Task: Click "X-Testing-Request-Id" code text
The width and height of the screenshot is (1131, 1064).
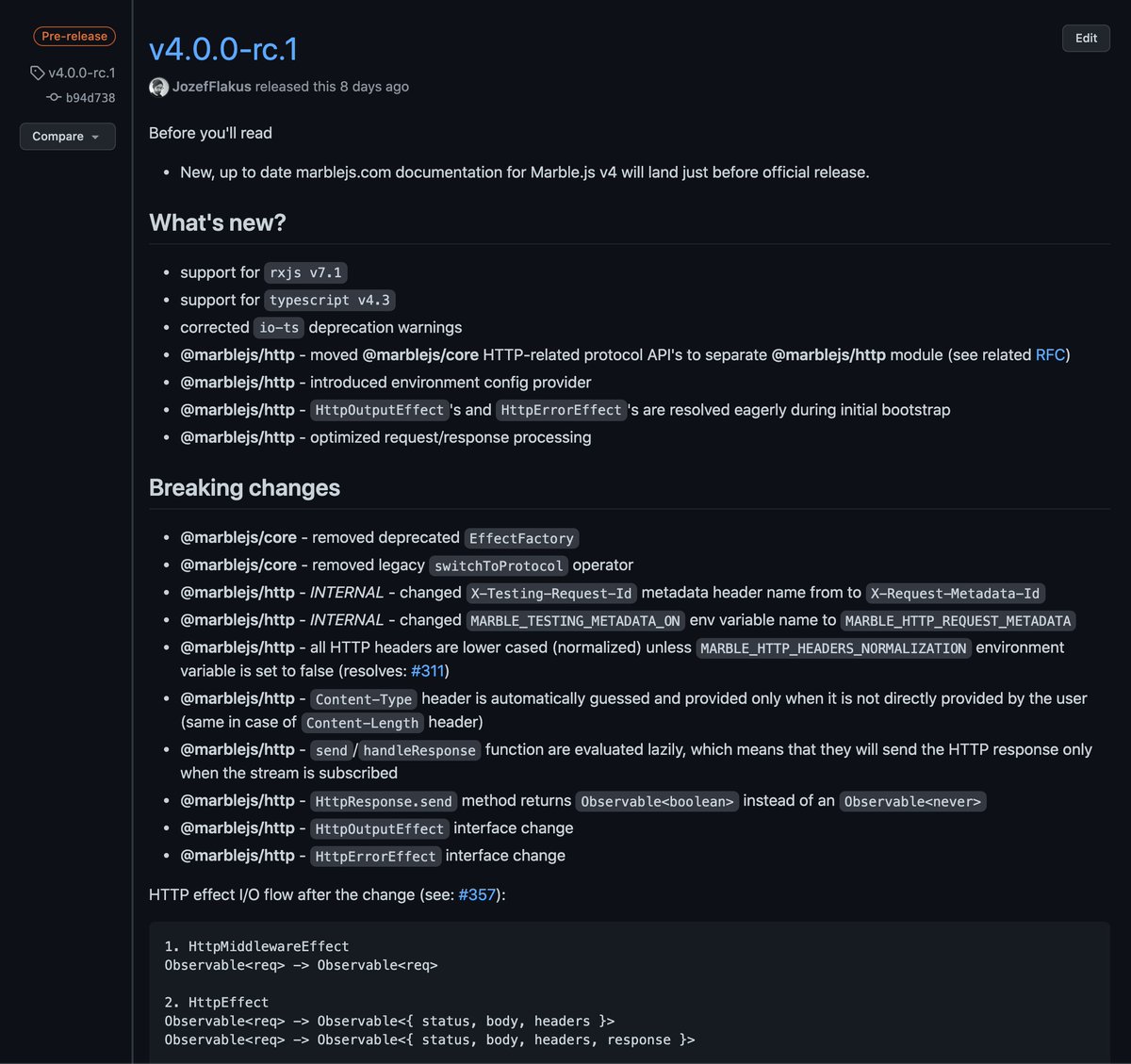Action: [551, 593]
